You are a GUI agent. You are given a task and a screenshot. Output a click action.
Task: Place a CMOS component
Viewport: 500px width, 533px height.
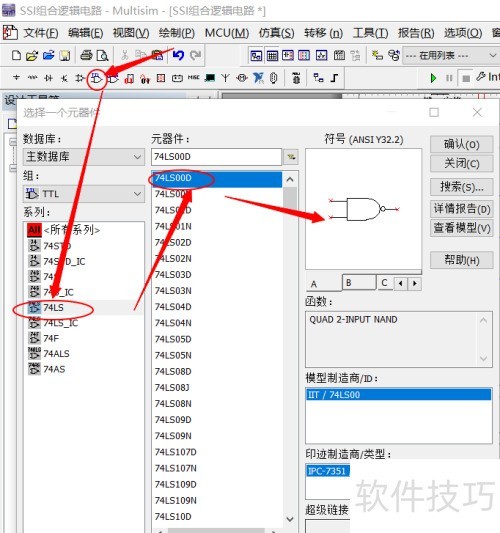(113, 78)
